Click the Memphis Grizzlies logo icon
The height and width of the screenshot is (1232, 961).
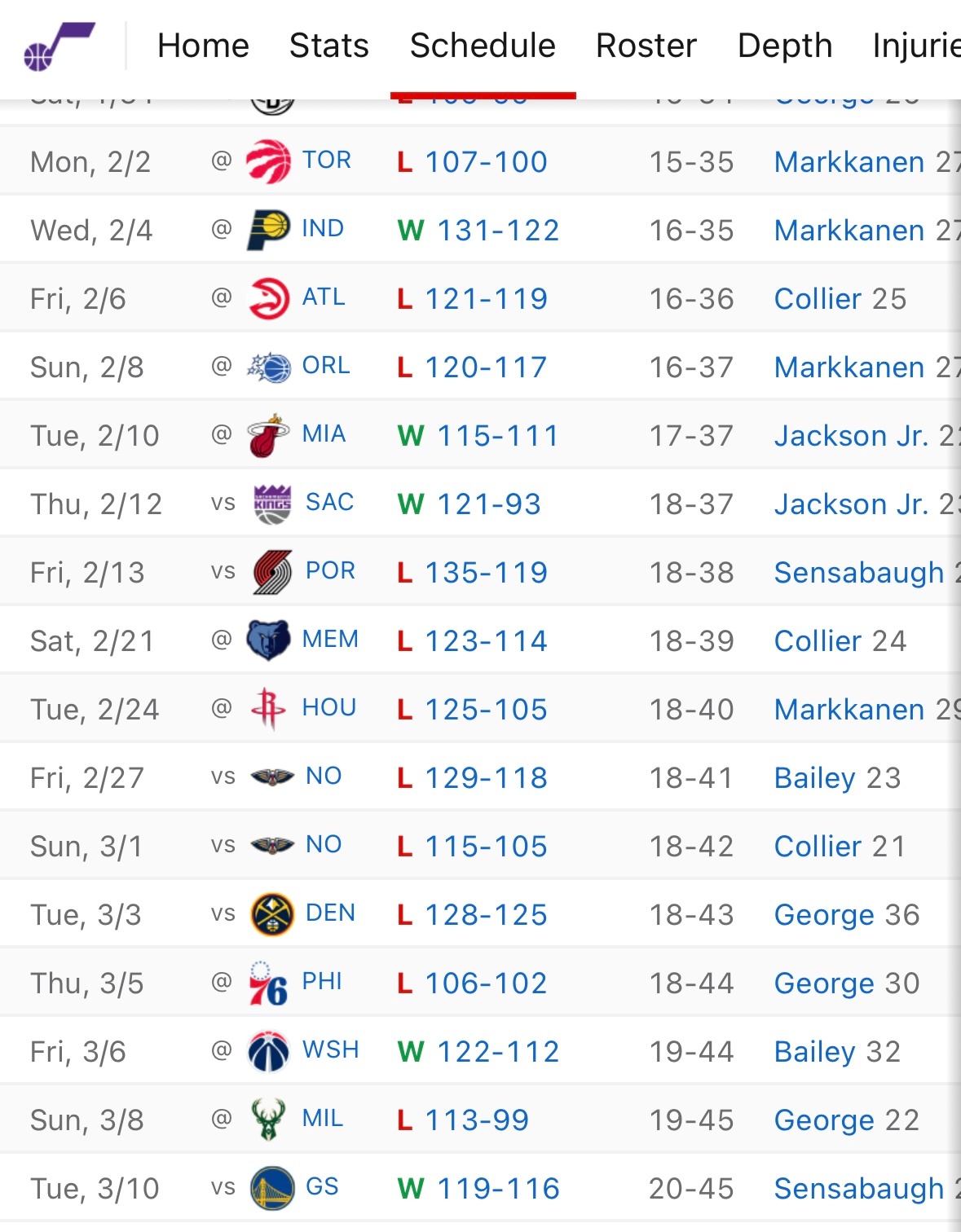(268, 640)
